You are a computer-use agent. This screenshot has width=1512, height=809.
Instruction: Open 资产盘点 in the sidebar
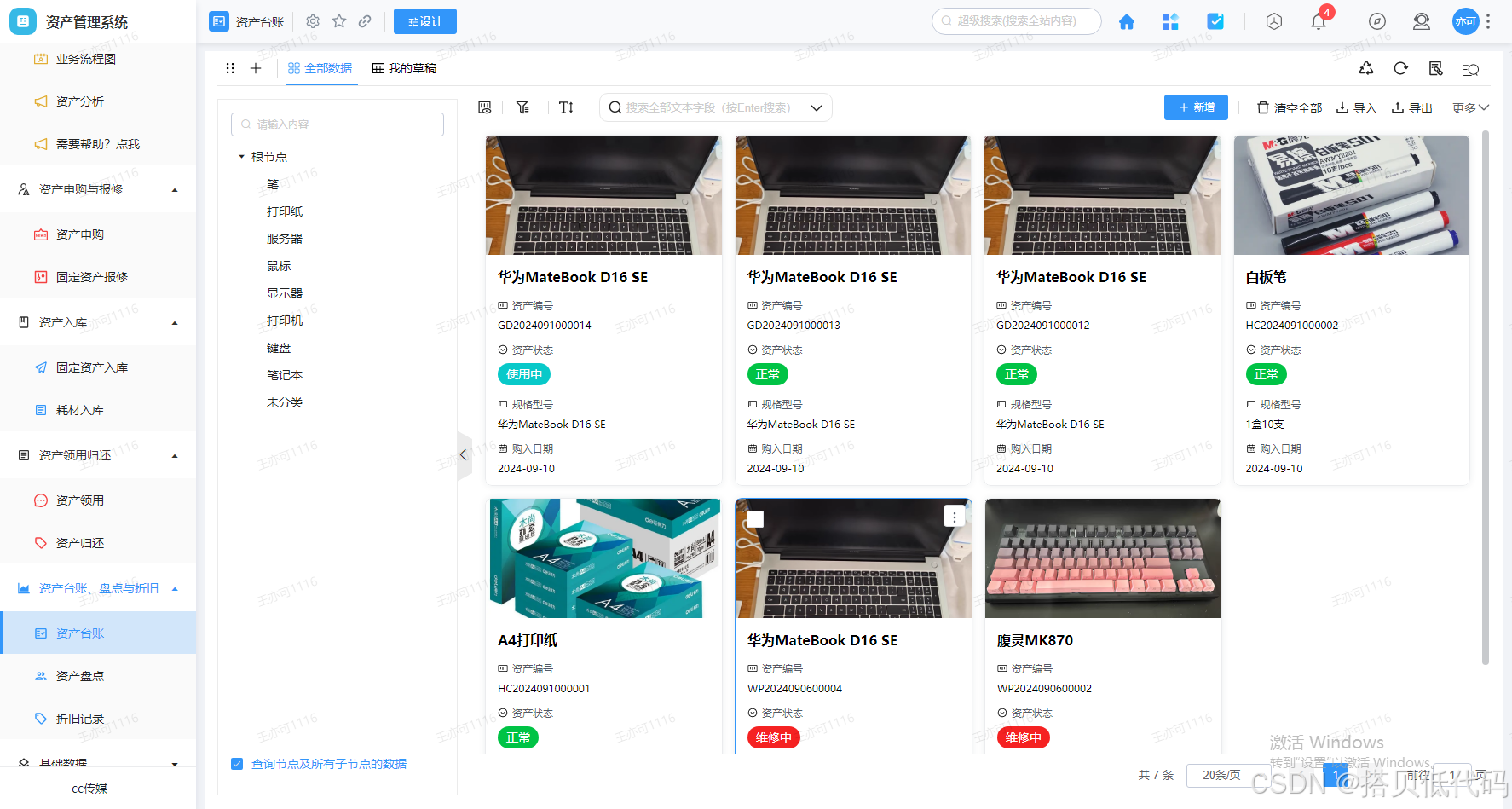point(80,676)
